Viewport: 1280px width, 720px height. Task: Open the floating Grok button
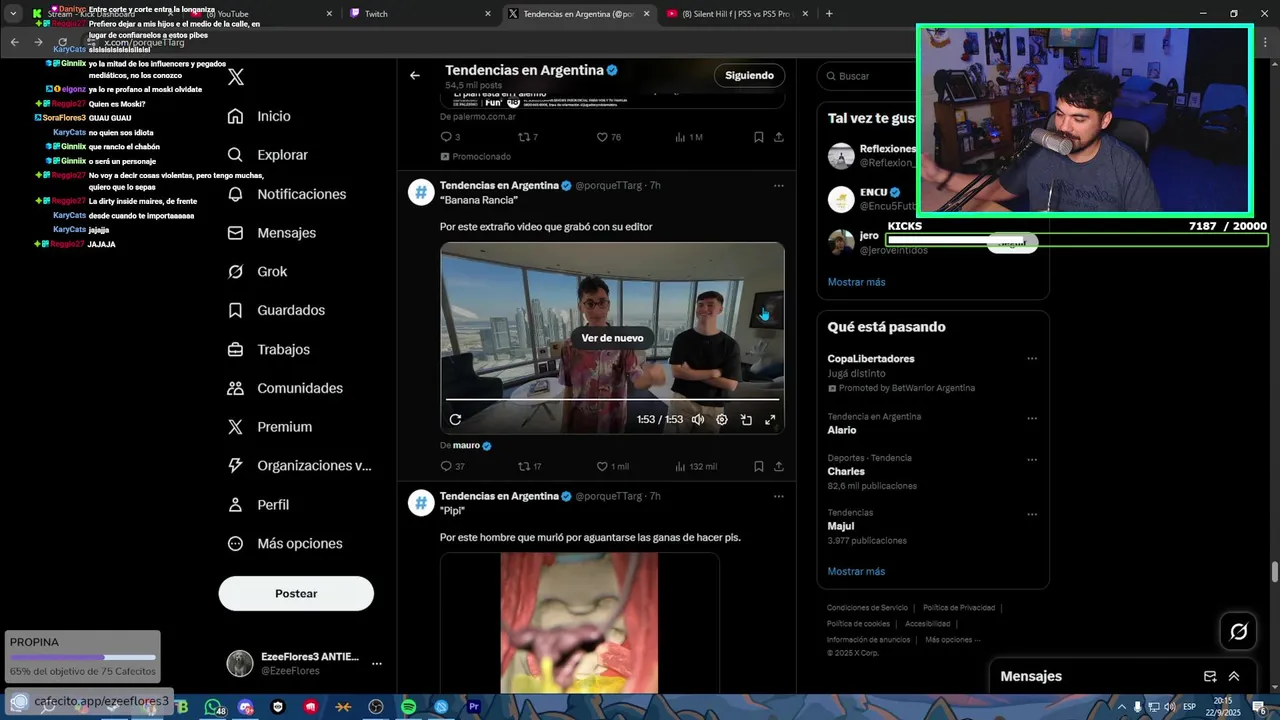click(1238, 631)
